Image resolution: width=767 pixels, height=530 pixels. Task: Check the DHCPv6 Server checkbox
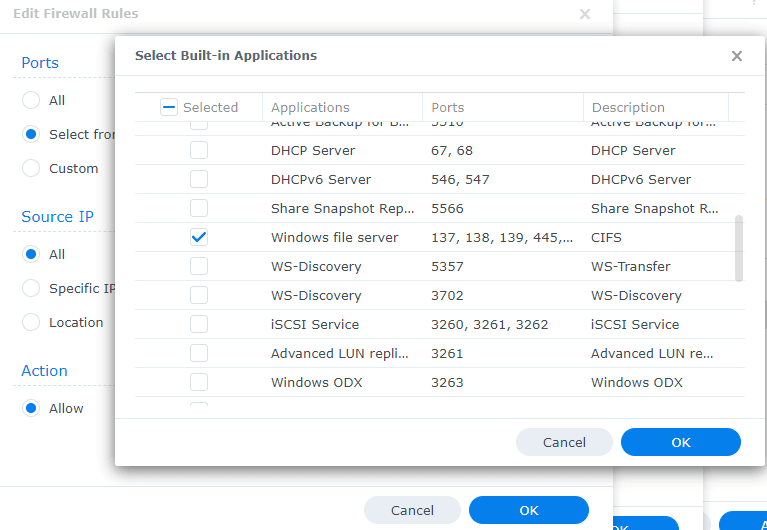pos(199,179)
